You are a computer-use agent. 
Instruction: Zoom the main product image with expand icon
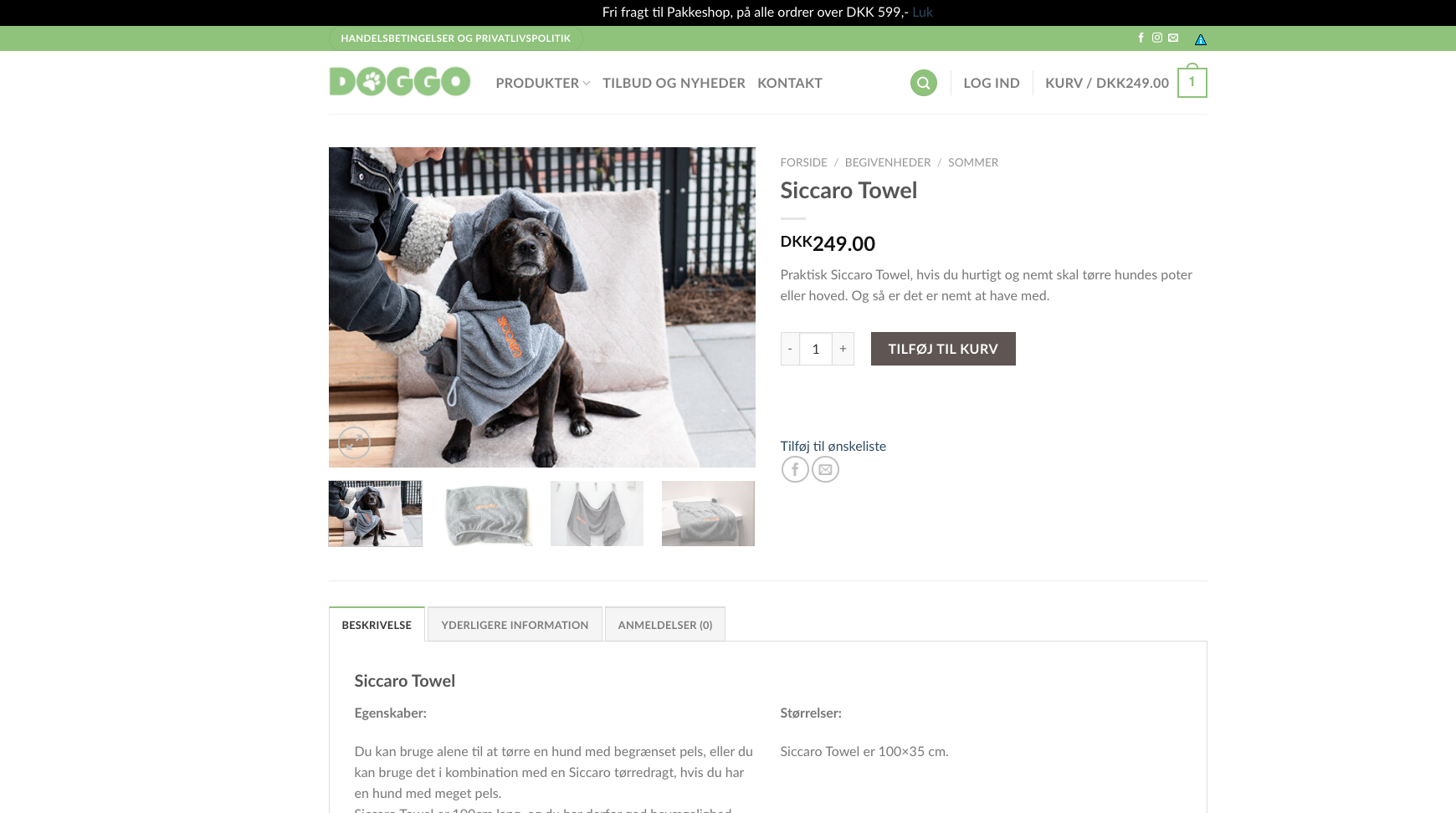tap(354, 442)
